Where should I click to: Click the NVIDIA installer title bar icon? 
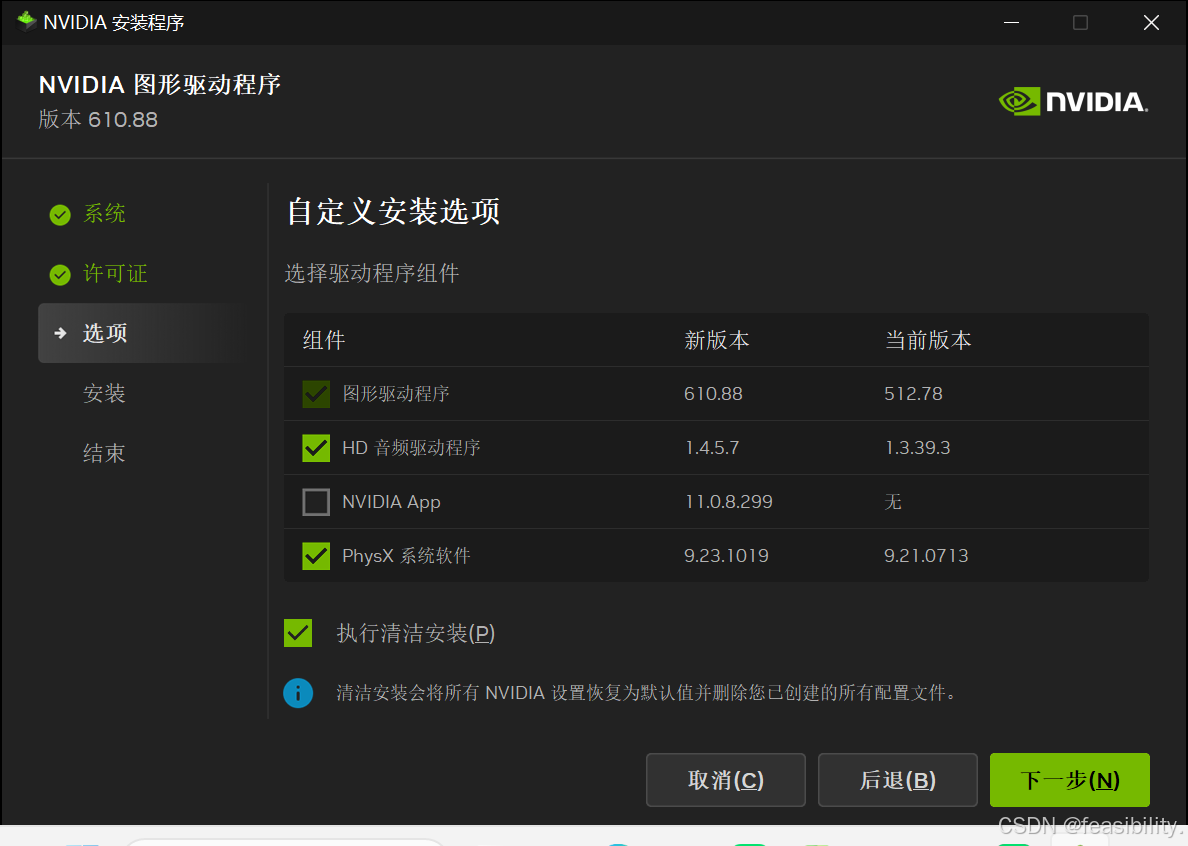point(27,21)
